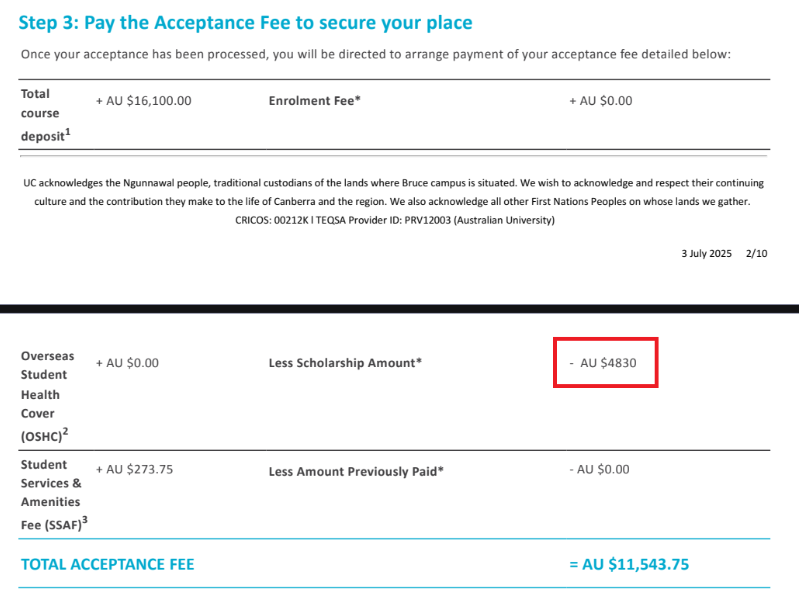Click the black page separator bar

pos(399,309)
